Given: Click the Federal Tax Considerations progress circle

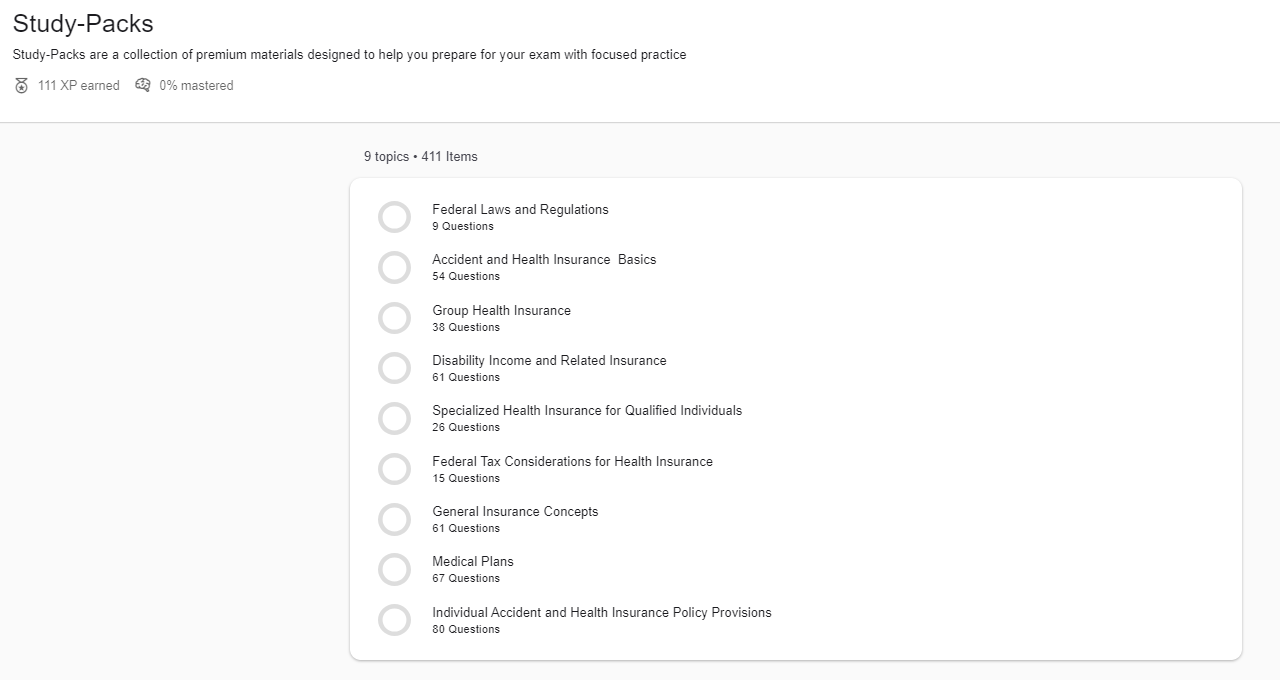Looking at the screenshot, I should tap(394, 469).
